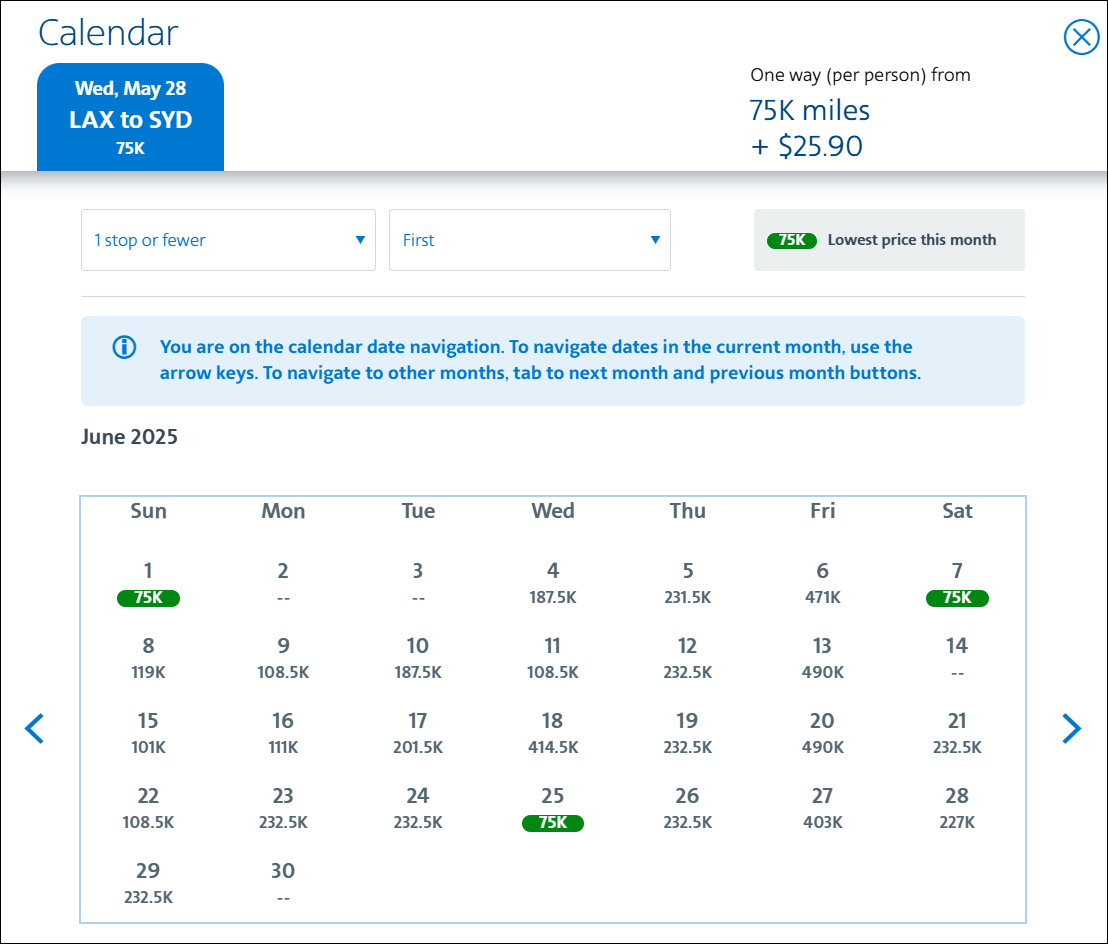1108x944 pixels.
Task: Click the '+ $25.90' fee text
Action: pos(806,146)
